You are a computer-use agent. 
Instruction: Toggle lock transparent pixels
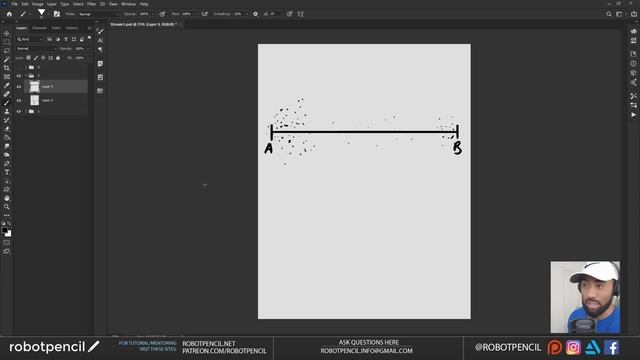tap(29, 58)
